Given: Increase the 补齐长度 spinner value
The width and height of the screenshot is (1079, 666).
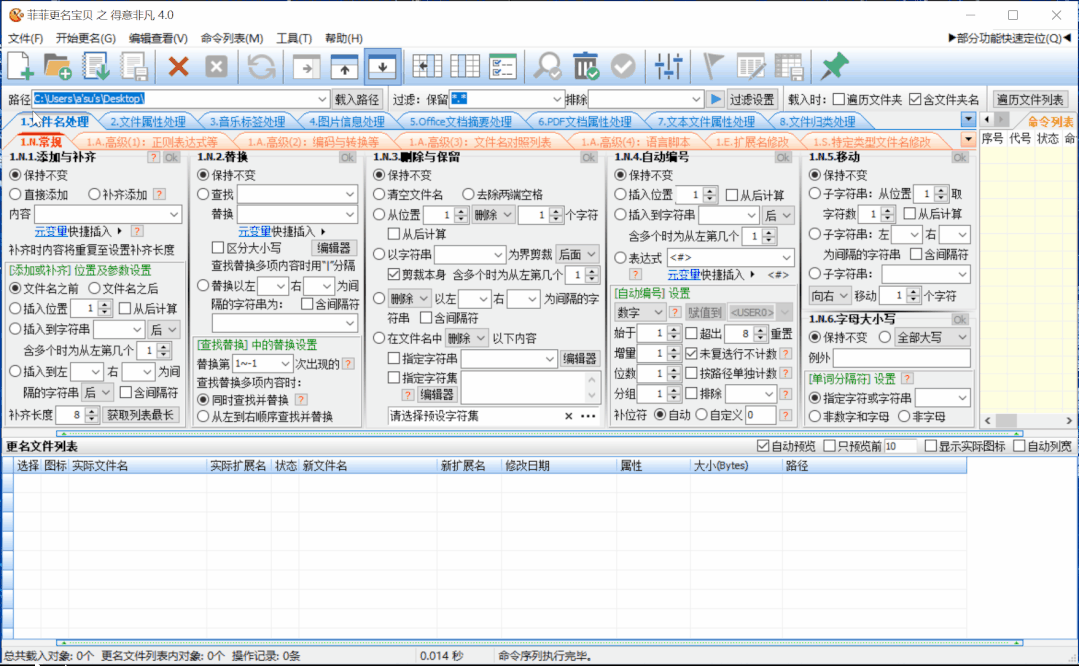Looking at the screenshot, I should coord(92,411).
